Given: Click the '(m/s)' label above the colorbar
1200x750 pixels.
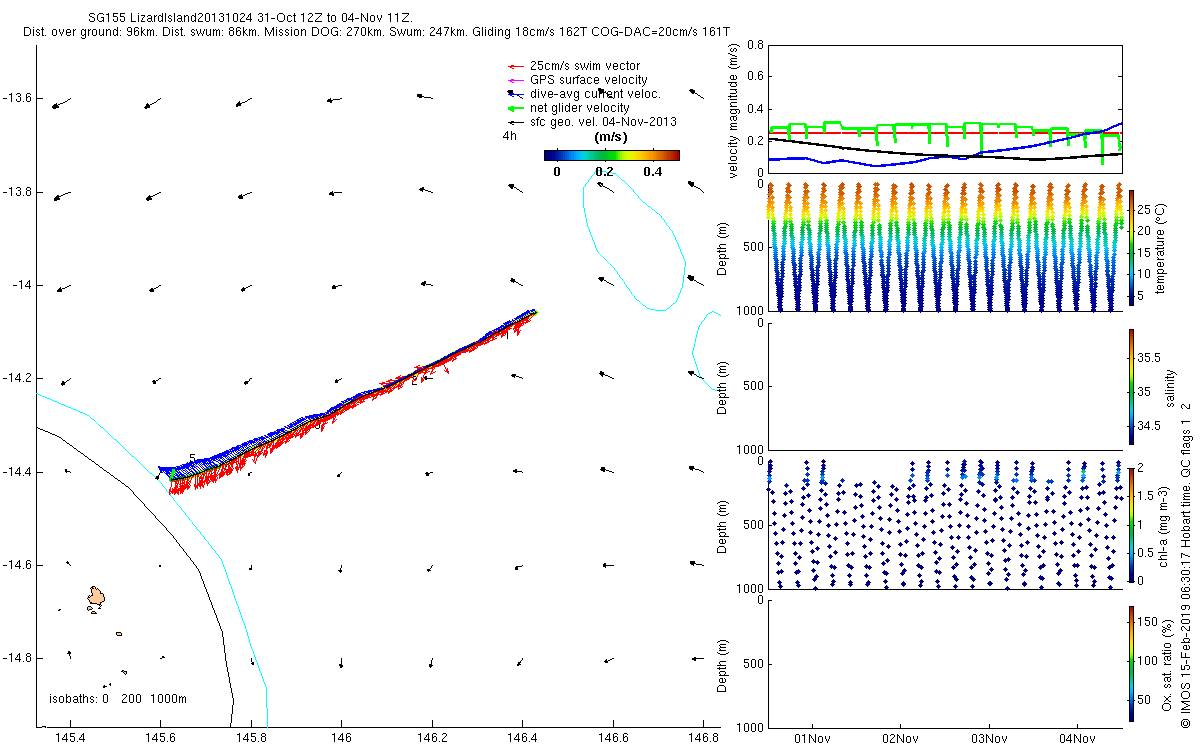Looking at the screenshot, I should (610, 136).
